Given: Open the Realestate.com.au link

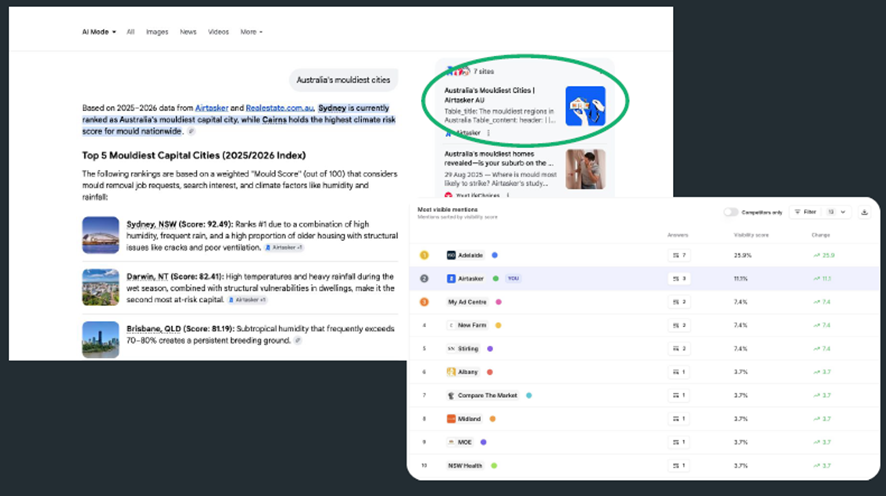Looking at the screenshot, I should coord(279,108).
